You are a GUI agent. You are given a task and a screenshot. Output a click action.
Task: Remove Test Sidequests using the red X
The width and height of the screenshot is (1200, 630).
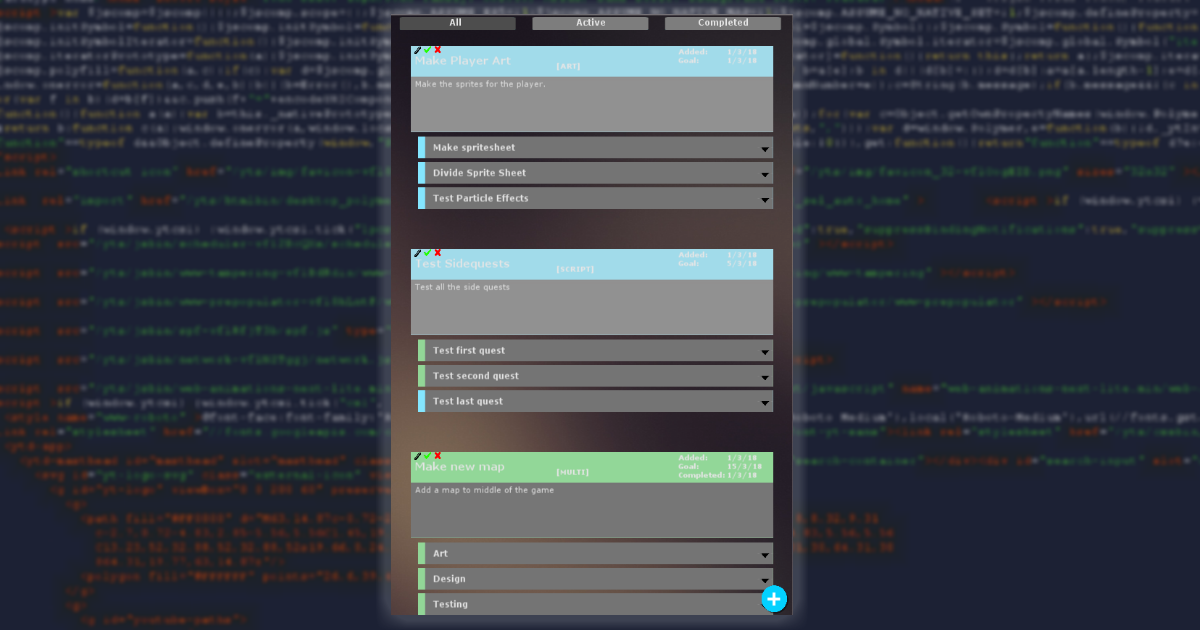point(438,253)
